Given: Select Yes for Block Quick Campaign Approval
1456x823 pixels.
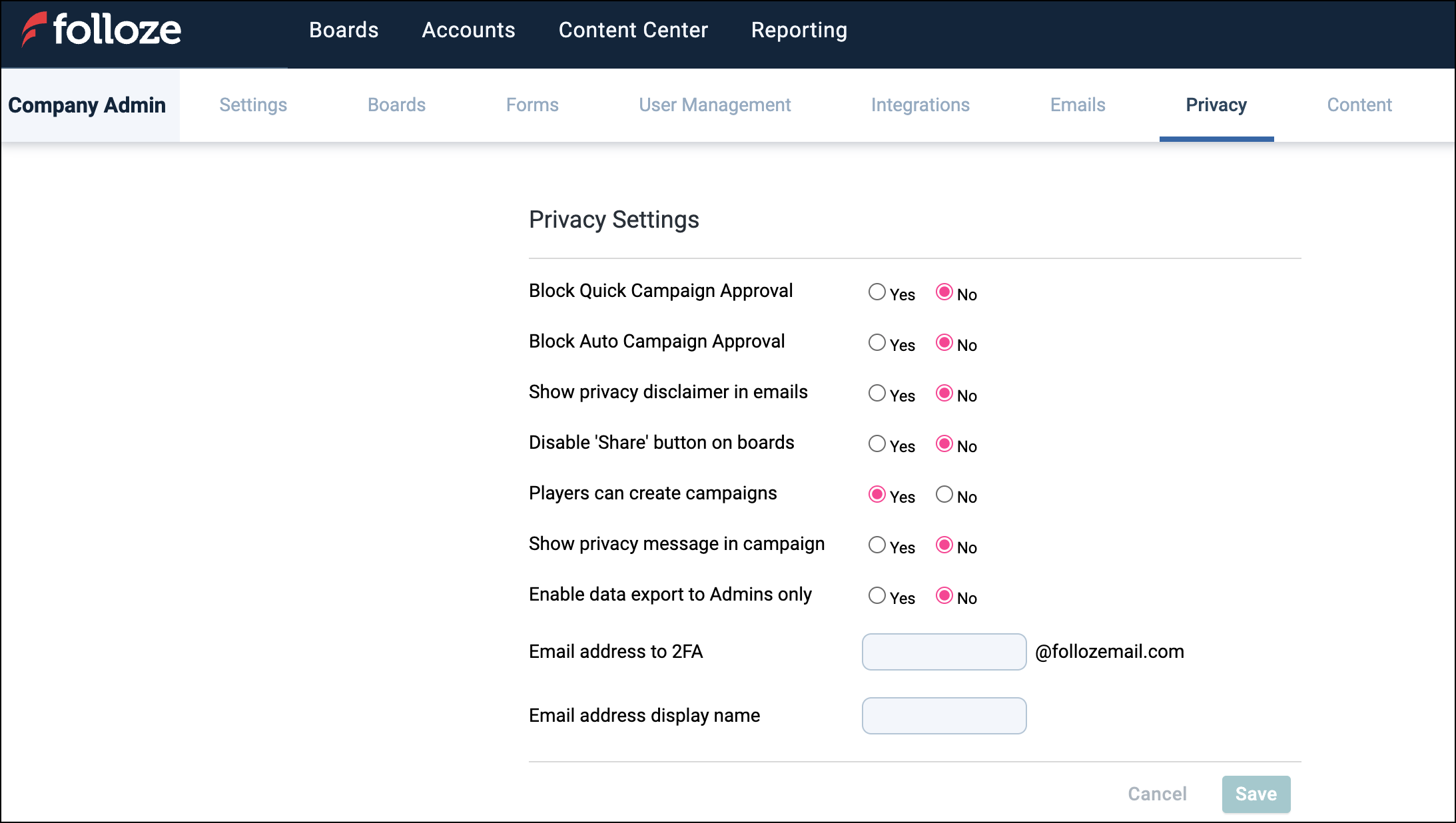Looking at the screenshot, I should [x=877, y=292].
